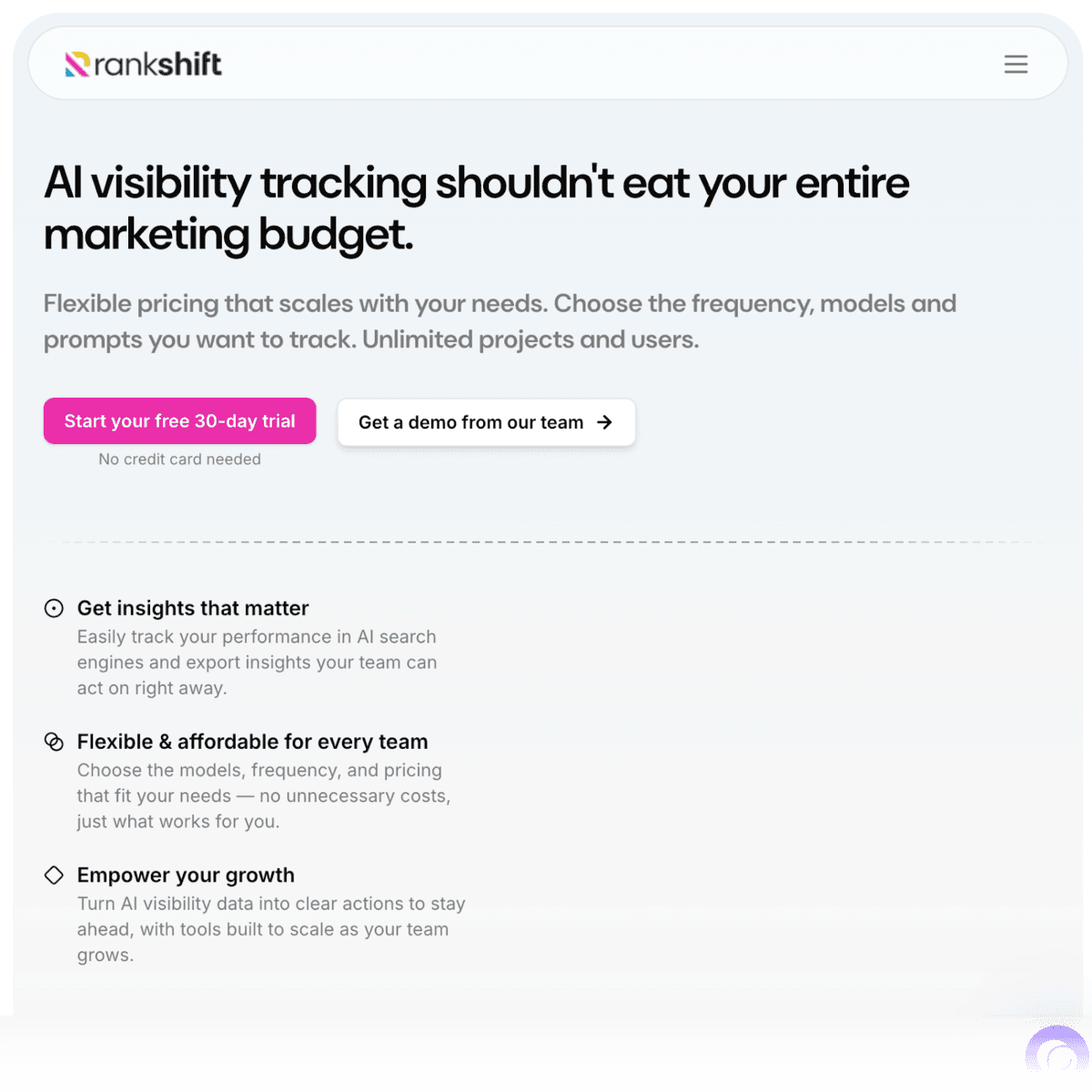Click the 'rankshift' wordmark text
The width and height of the screenshot is (1092, 1092).
coord(157,64)
